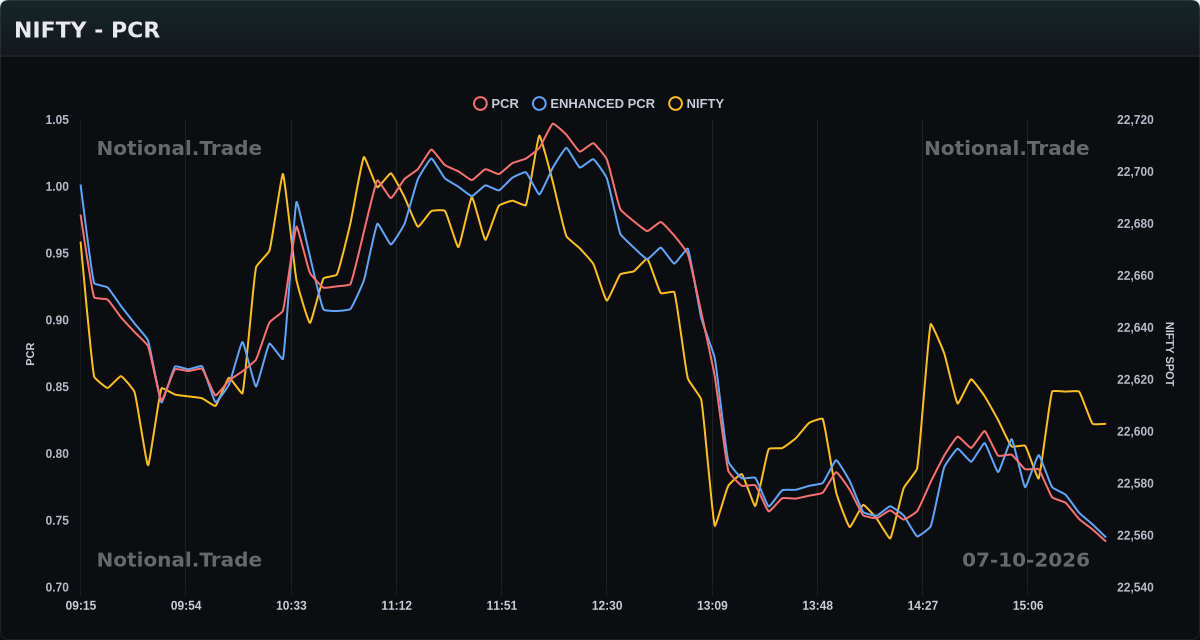
Task: Click the 22,640 tick on NIFTY axis
Action: [1135, 328]
